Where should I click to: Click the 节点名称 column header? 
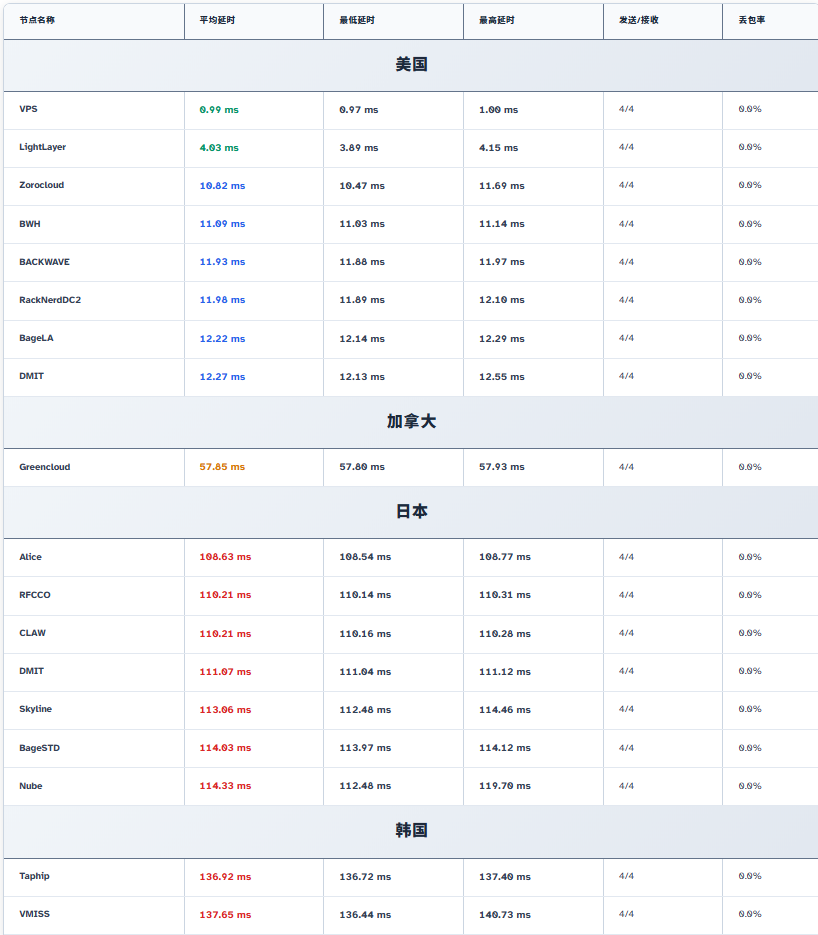(37, 20)
